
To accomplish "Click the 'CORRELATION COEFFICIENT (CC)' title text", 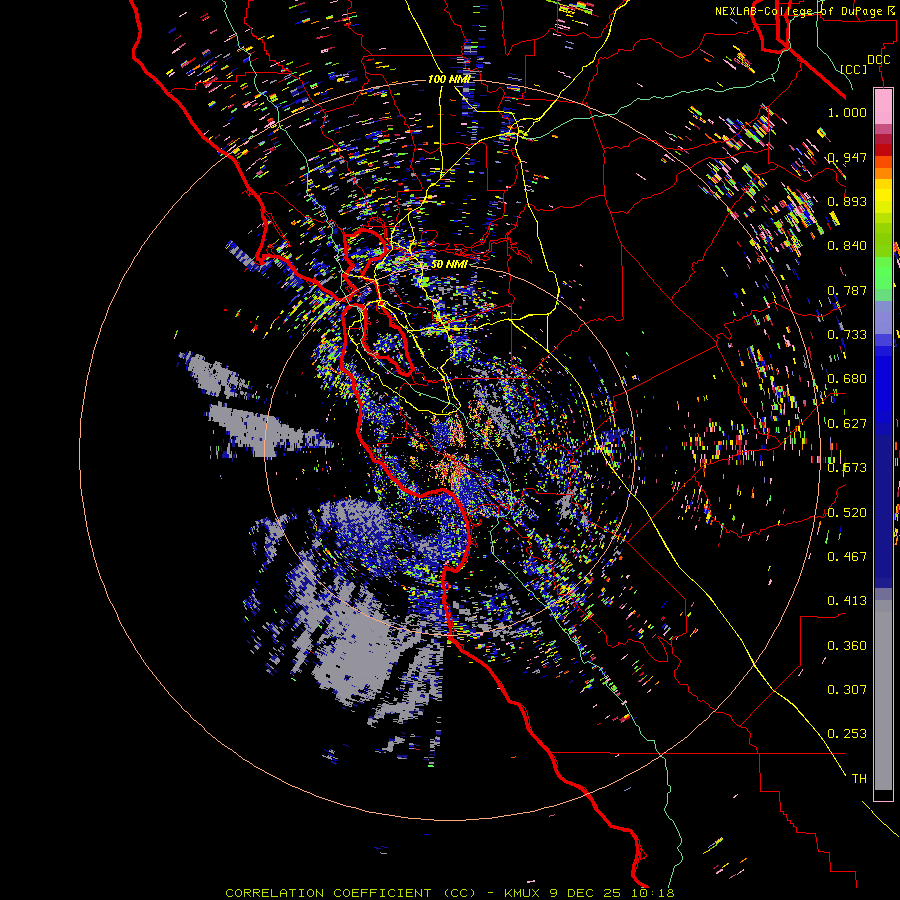I will click(x=350, y=893).
